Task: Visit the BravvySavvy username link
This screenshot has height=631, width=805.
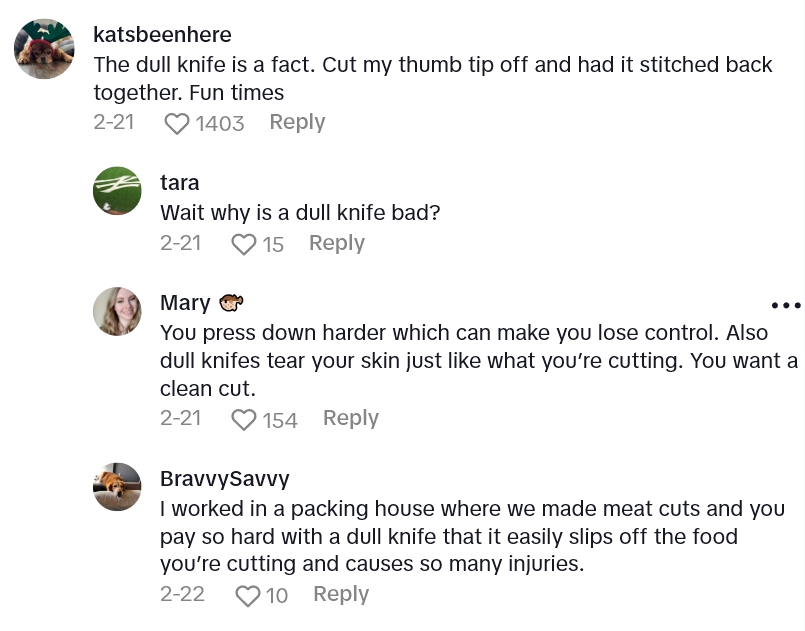Action: point(224,479)
